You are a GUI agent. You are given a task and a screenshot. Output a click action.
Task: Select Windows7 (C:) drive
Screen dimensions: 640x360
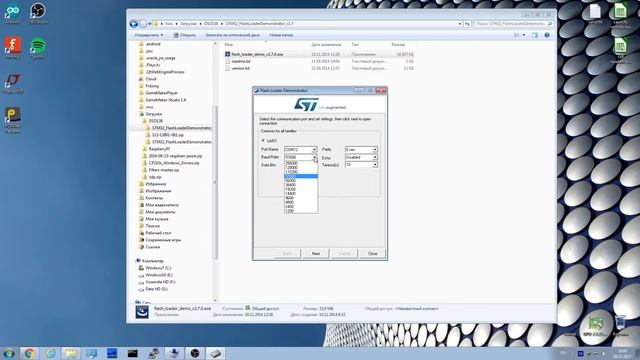(x=158, y=268)
